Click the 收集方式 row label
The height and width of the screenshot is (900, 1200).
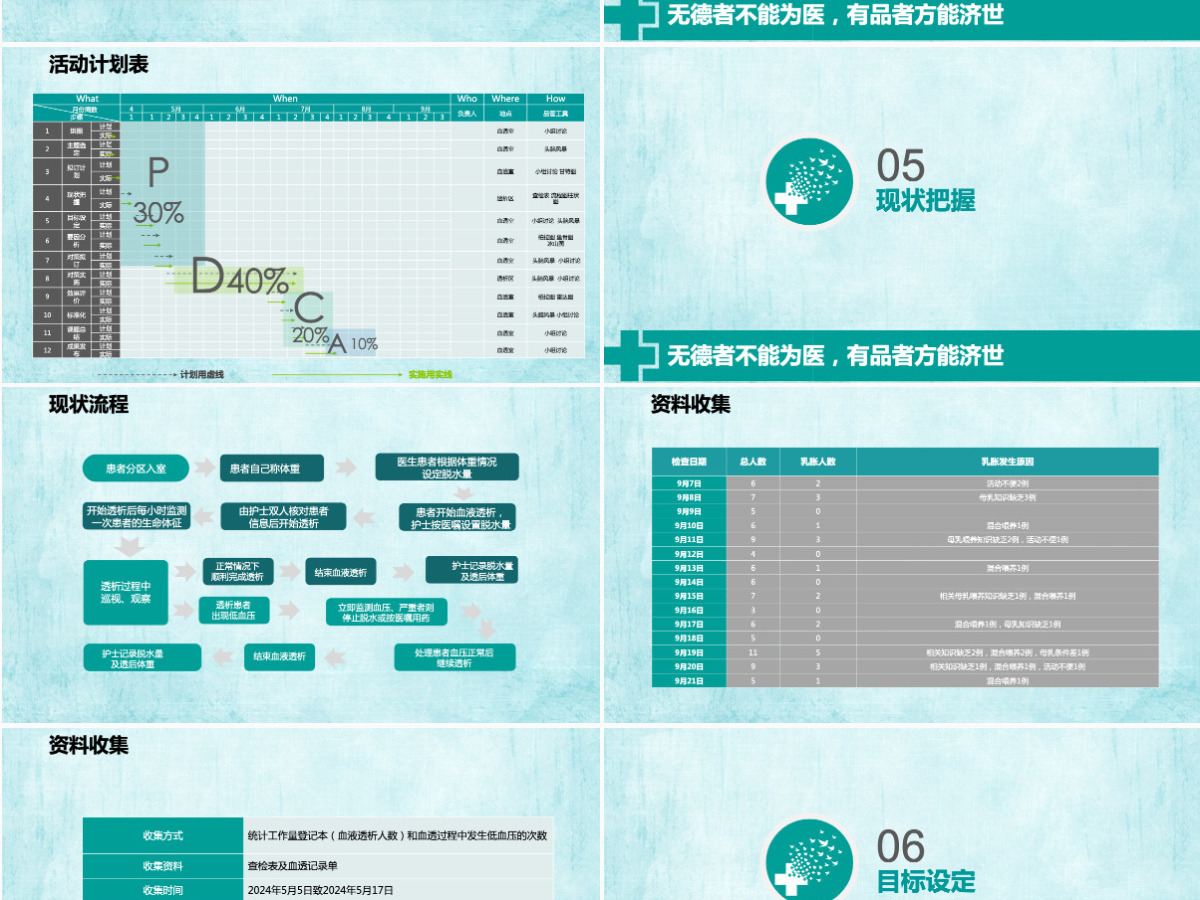[x=163, y=836]
